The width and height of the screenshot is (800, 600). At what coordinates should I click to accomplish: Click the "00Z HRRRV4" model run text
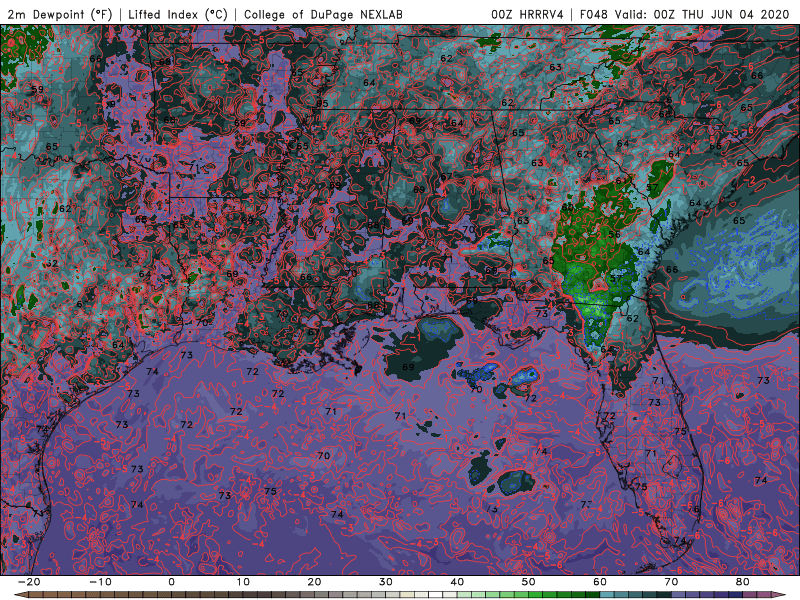click(527, 14)
